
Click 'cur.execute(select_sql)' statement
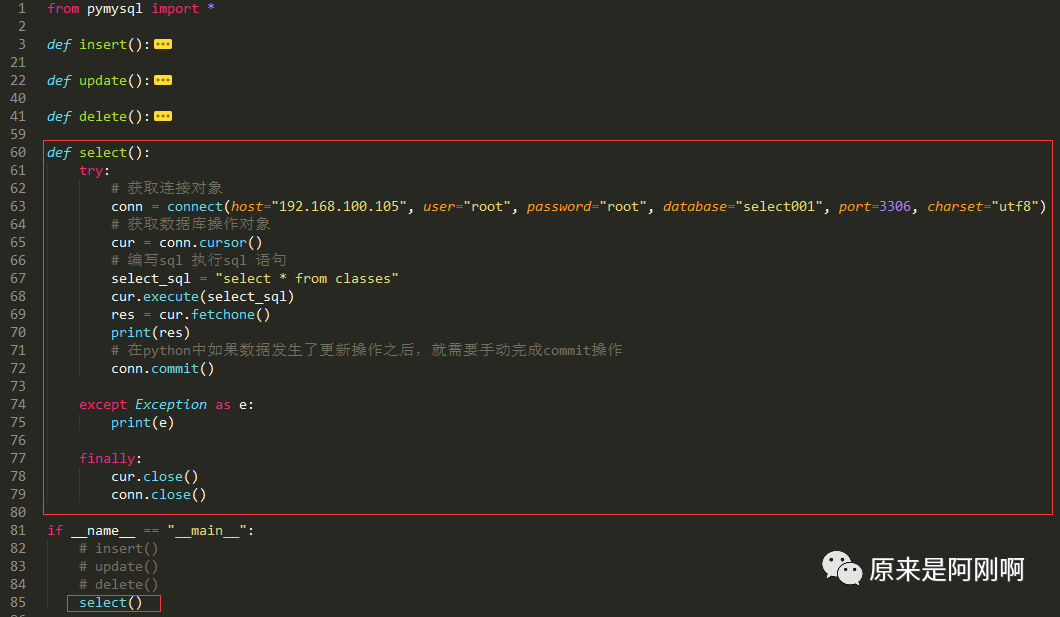[203, 297]
